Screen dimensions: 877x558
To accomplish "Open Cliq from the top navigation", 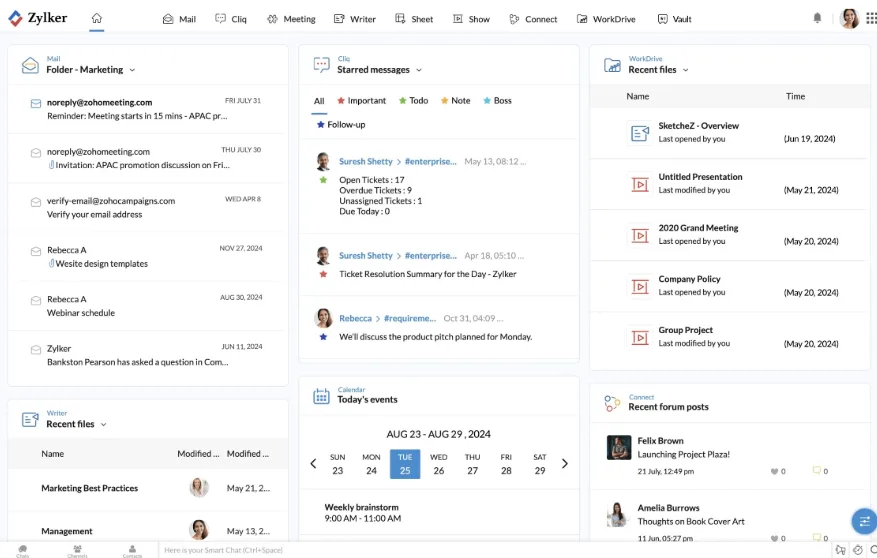I will [x=230, y=19].
